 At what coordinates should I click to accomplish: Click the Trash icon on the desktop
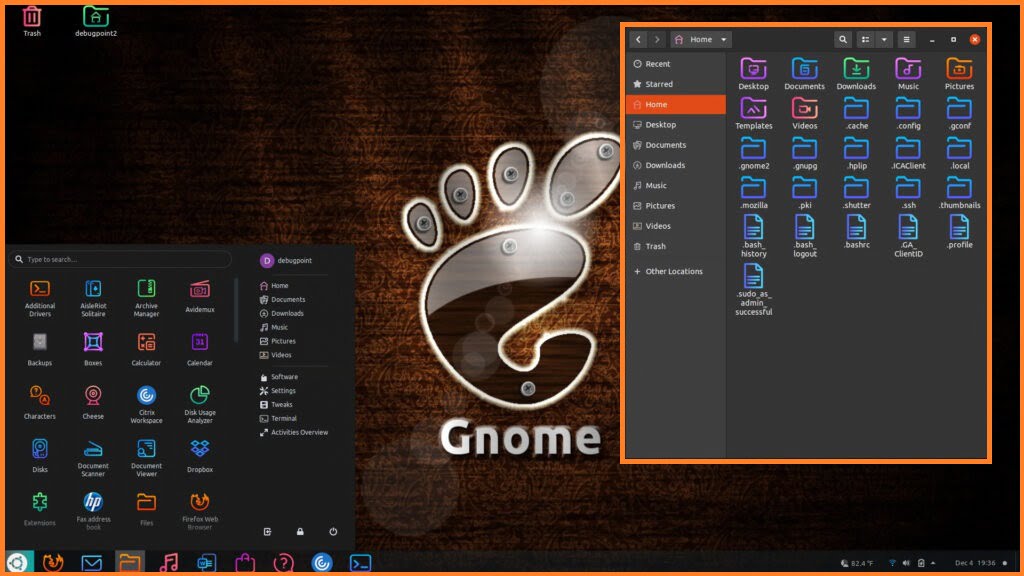[x=31, y=21]
